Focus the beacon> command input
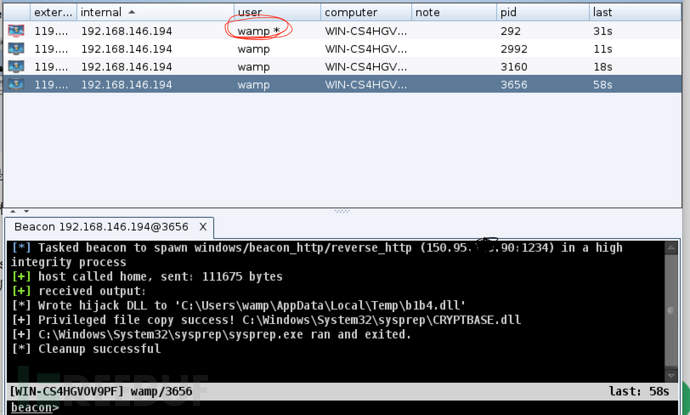The image size is (690, 415). [x=343, y=408]
